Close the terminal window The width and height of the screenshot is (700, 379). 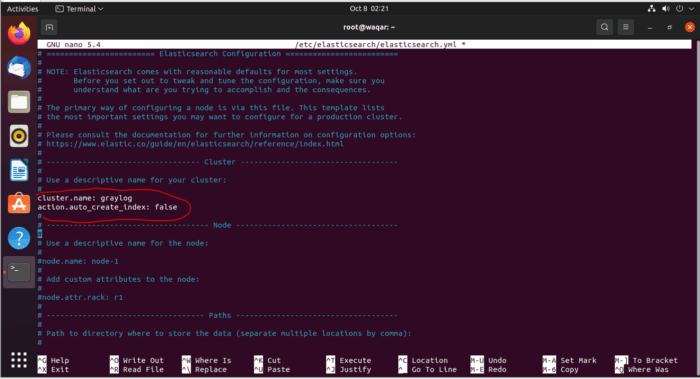689,27
